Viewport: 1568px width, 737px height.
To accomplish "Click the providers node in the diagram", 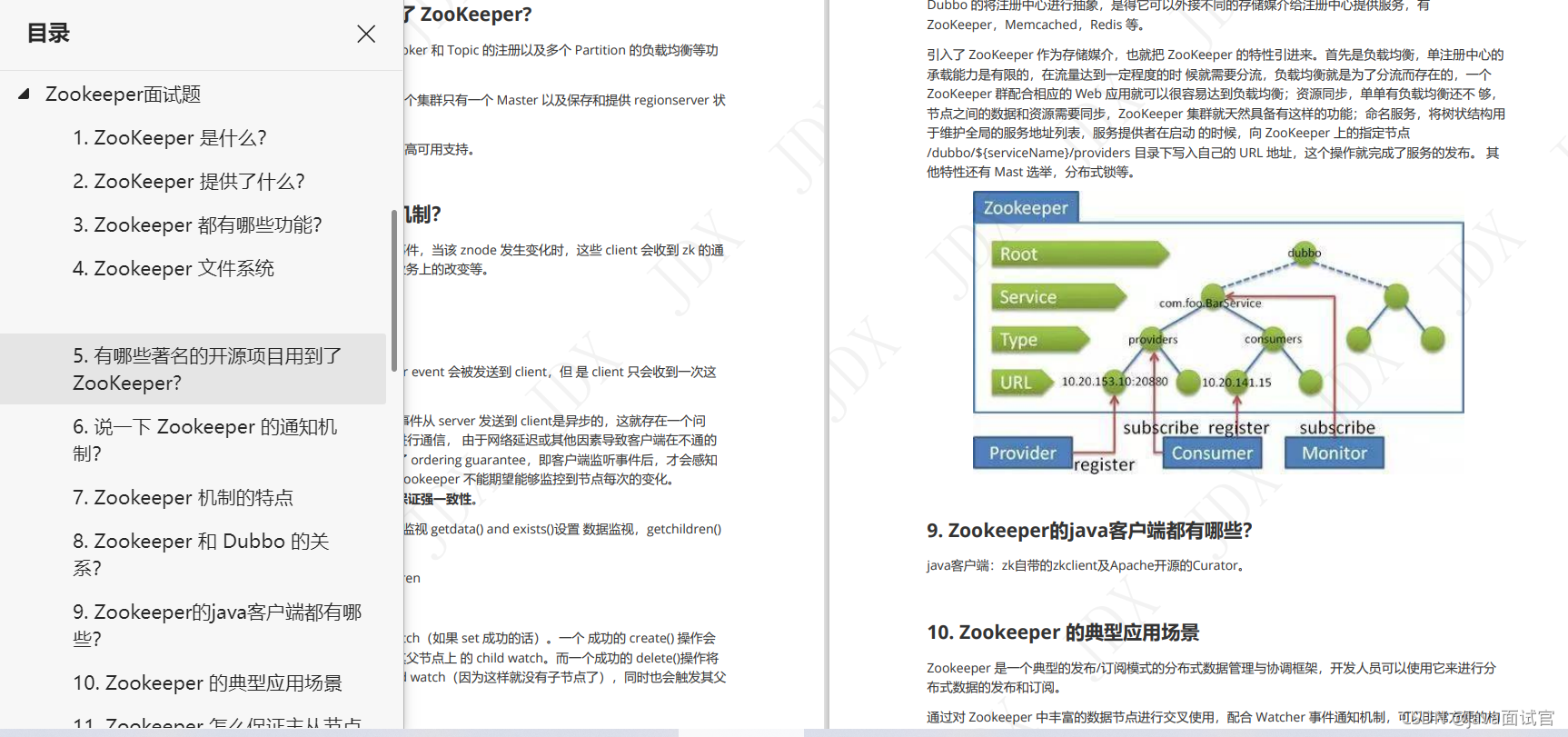I will 1153,339.
